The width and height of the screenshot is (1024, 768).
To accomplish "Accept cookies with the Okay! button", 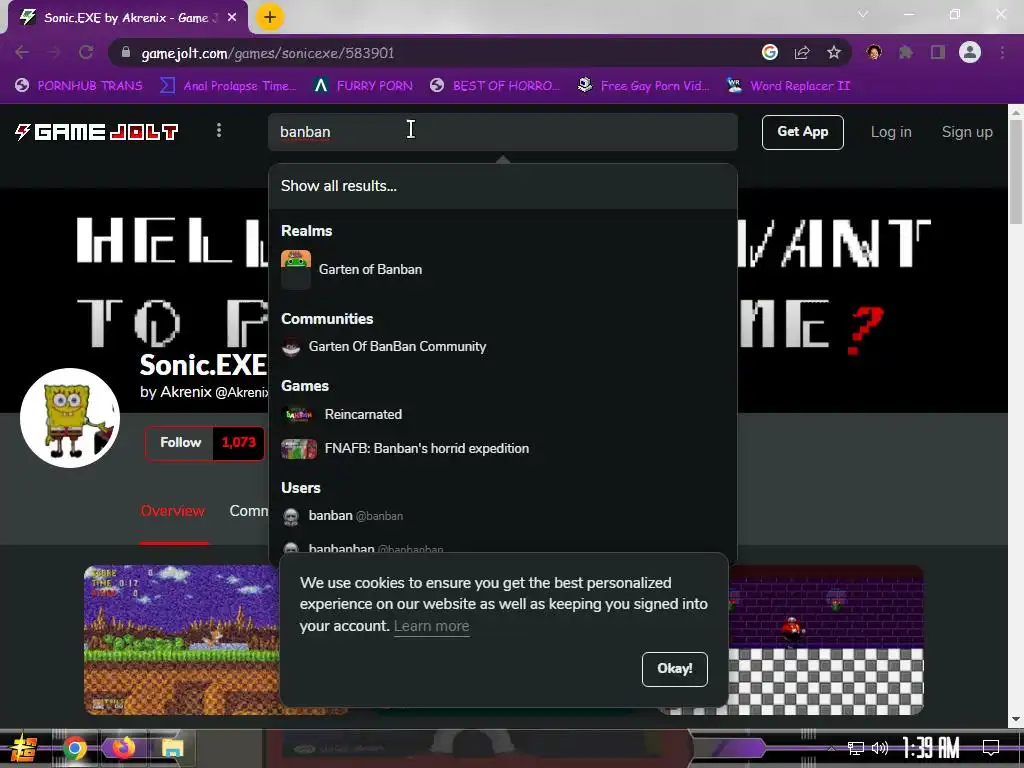I will pyautogui.click(x=675, y=669).
